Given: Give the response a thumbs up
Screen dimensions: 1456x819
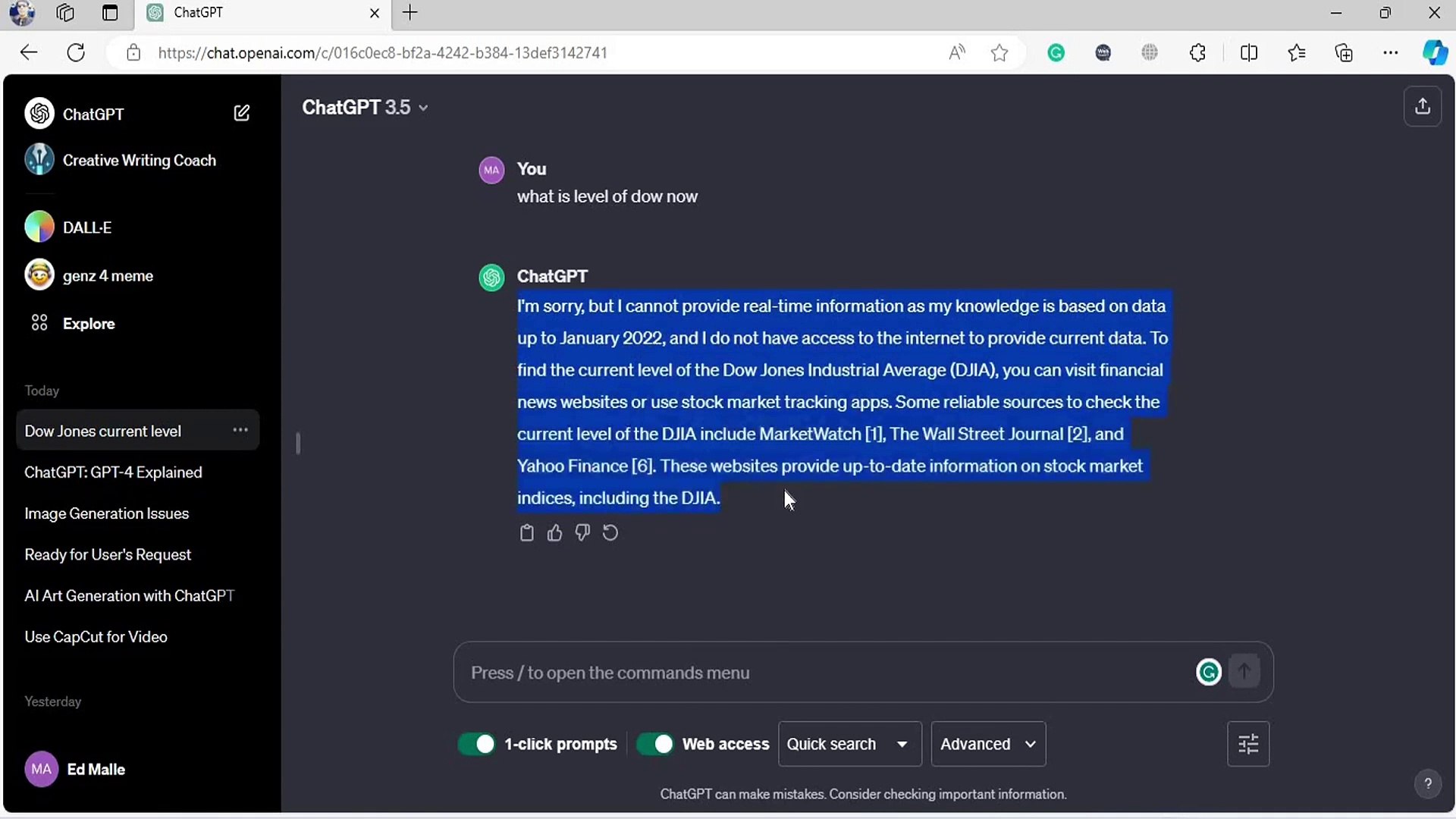Looking at the screenshot, I should tap(554, 533).
